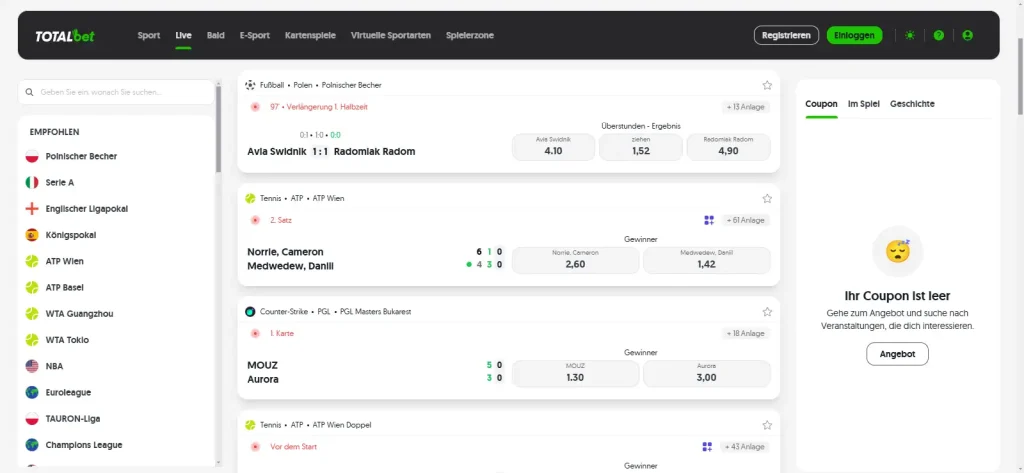Image resolution: width=1024 pixels, height=473 pixels.
Task: Expand +18 Anlage markets
Action: (745, 333)
